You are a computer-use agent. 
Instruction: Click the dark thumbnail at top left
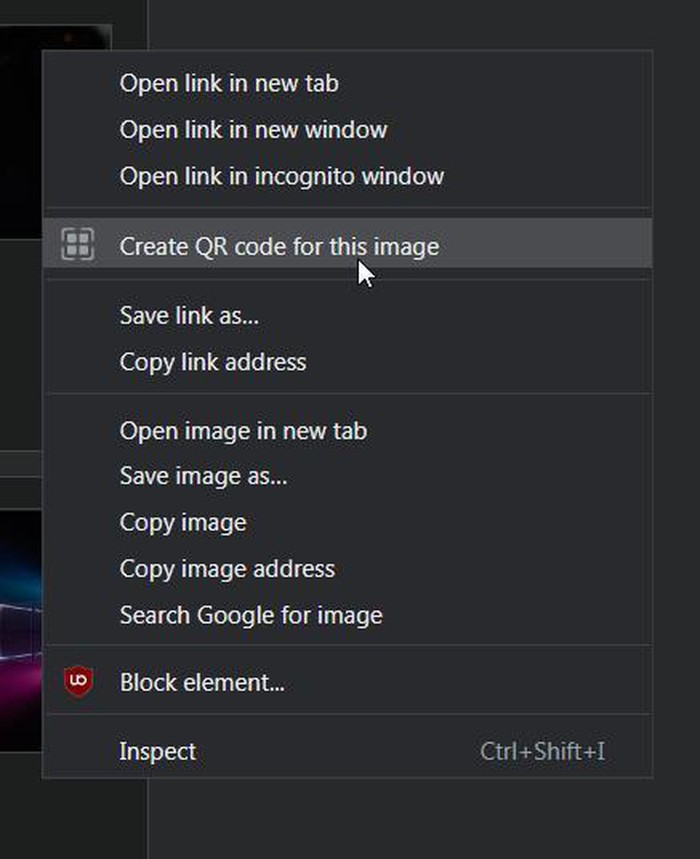pos(20,130)
